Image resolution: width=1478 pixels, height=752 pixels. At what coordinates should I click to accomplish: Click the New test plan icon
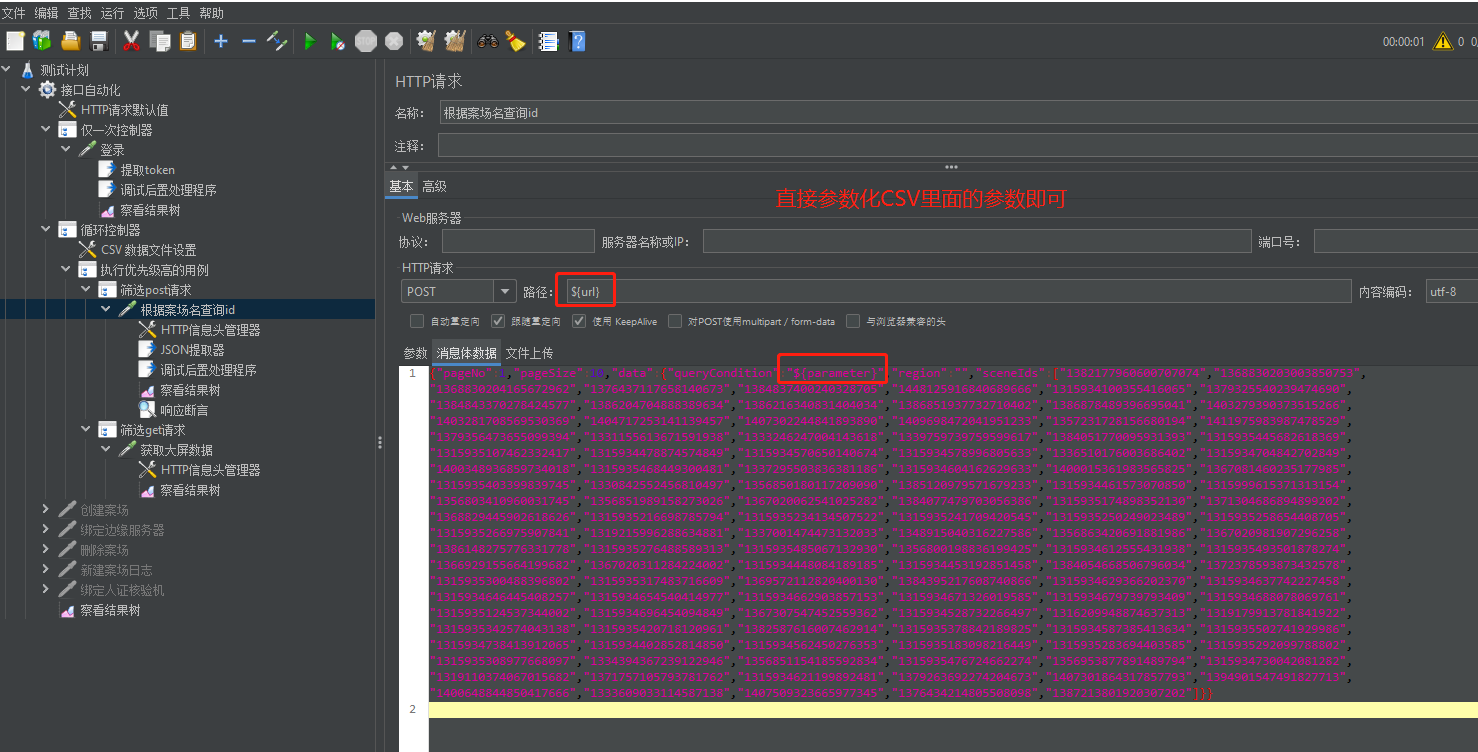pos(15,41)
